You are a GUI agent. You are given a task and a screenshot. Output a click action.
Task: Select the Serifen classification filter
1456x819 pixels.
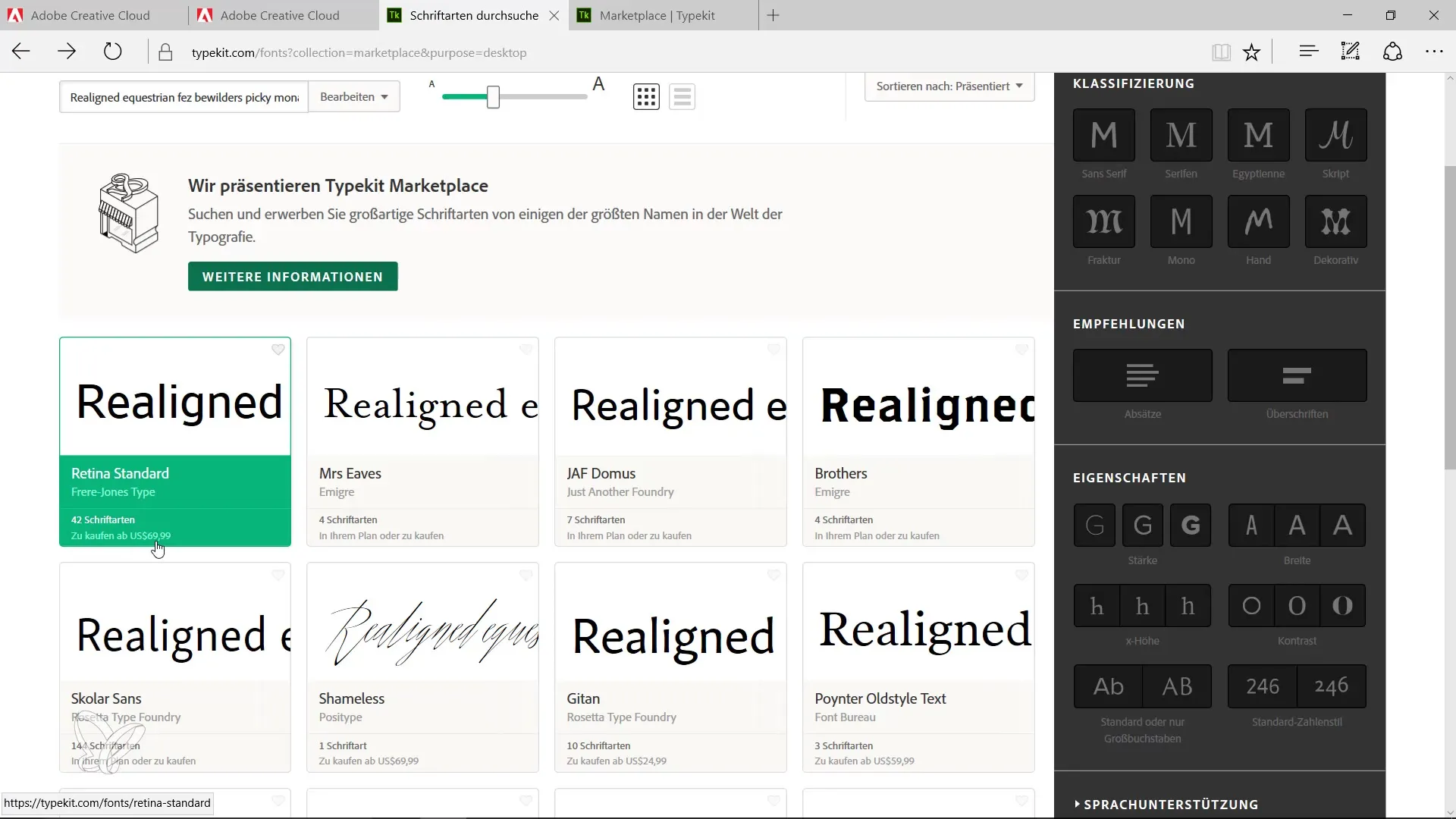(x=1181, y=135)
